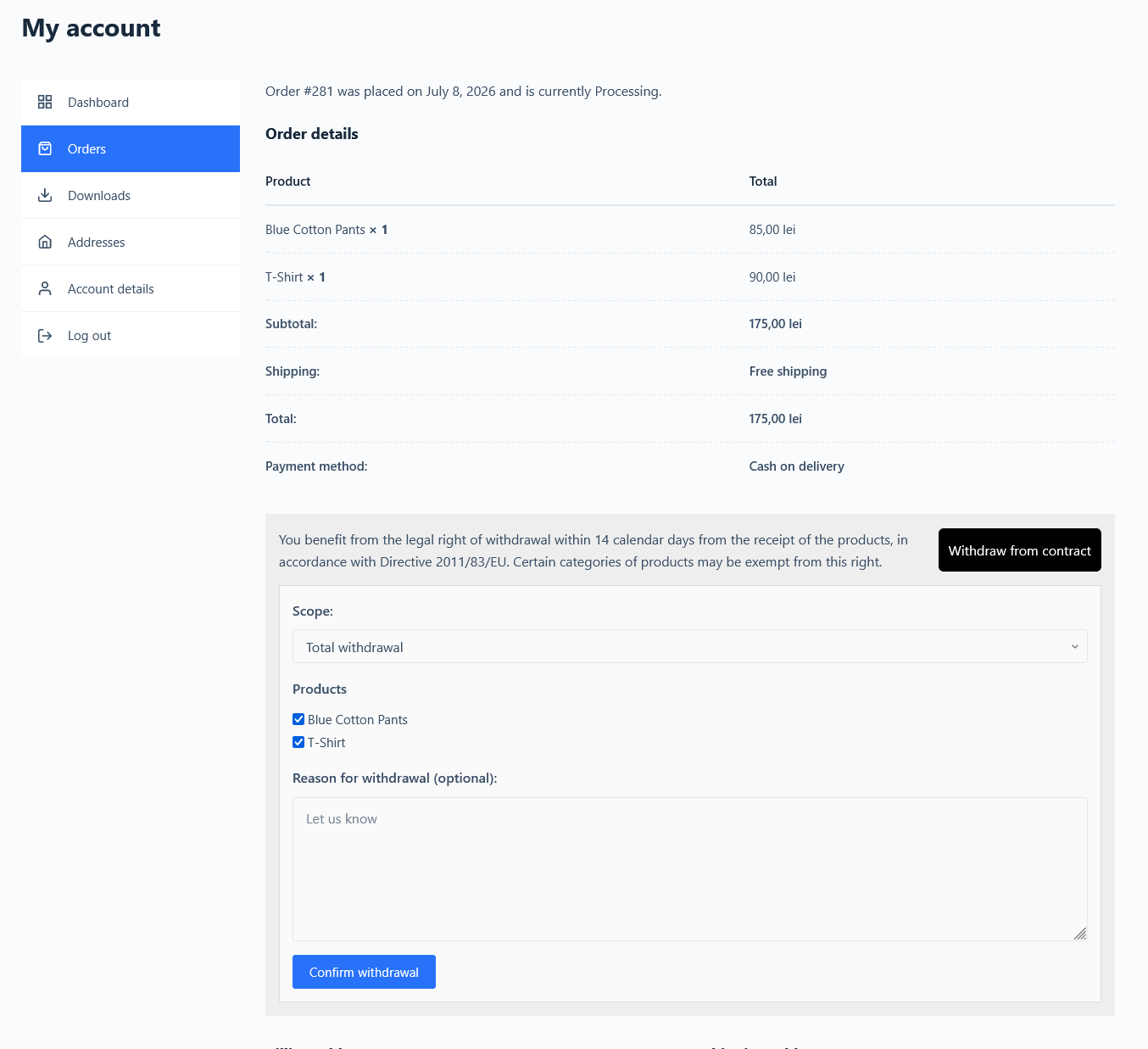1148x1049 pixels.
Task: Click the withdrawal rights notice text
Action: (x=594, y=550)
